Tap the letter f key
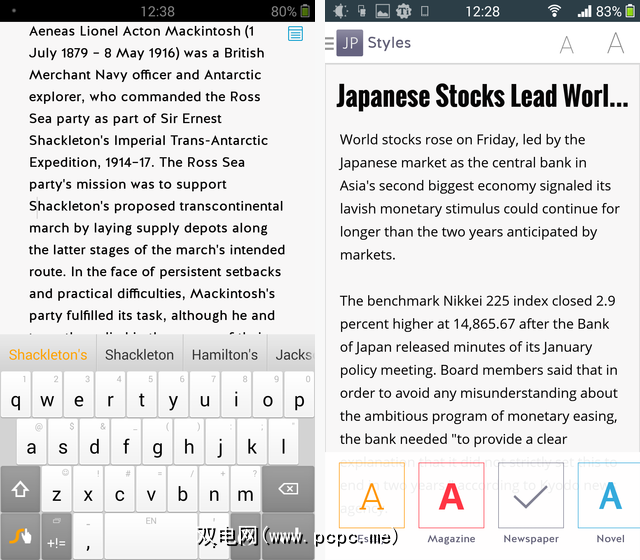Viewport: 640px width, 560px height. pyautogui.click(x=126, y=442)
